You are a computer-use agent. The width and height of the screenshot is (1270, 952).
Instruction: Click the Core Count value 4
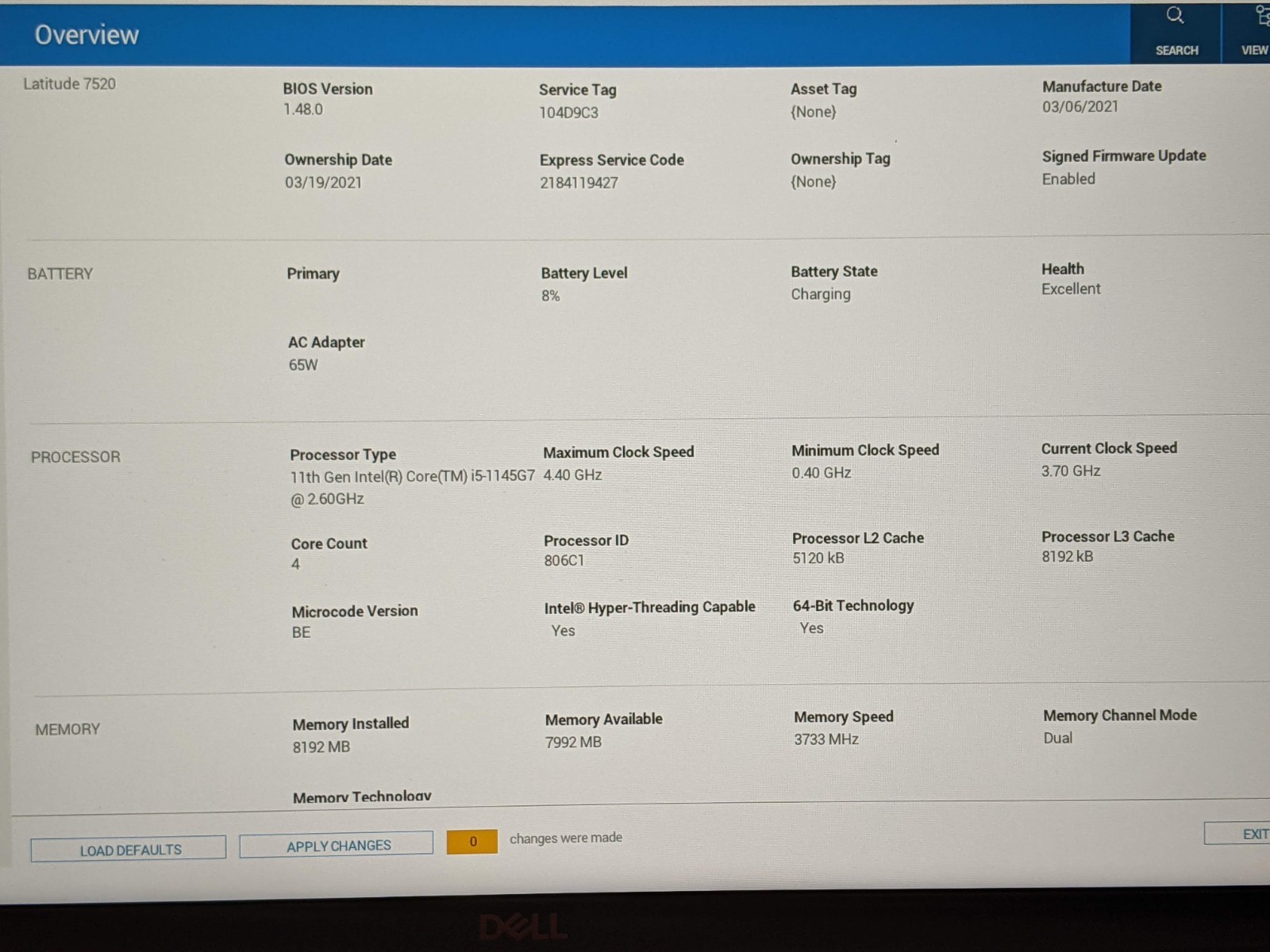[x=295, y=564]
